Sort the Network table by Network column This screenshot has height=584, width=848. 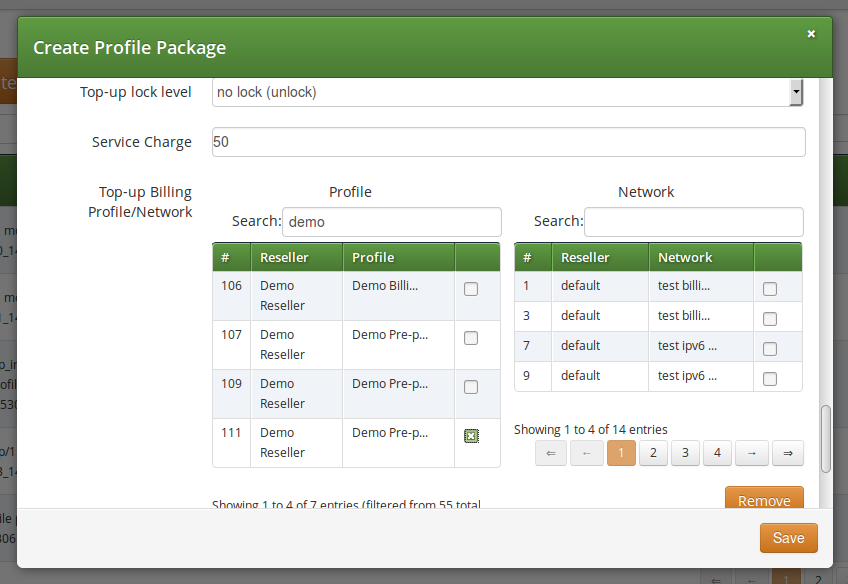[686, 257]
